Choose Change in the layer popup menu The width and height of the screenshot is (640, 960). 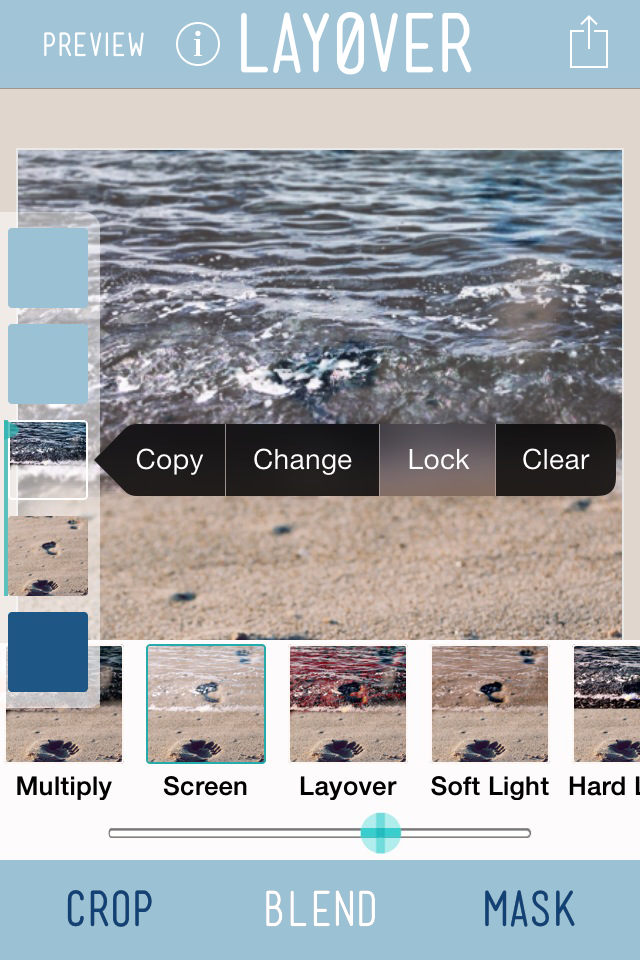click(303, 460)
